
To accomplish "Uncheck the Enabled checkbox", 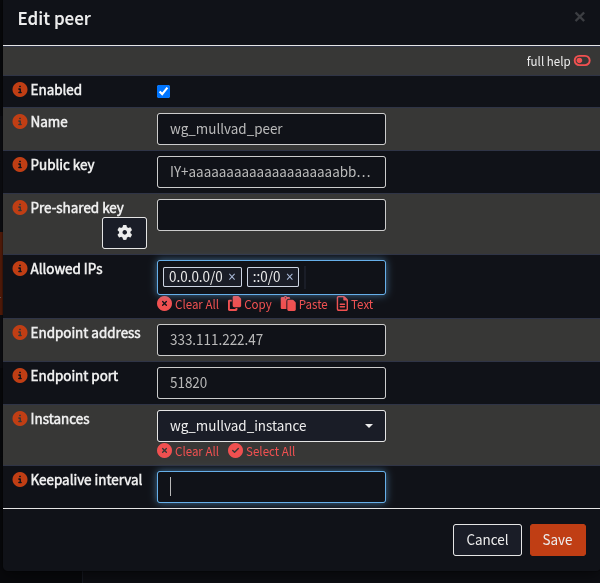I will point(163,91).
